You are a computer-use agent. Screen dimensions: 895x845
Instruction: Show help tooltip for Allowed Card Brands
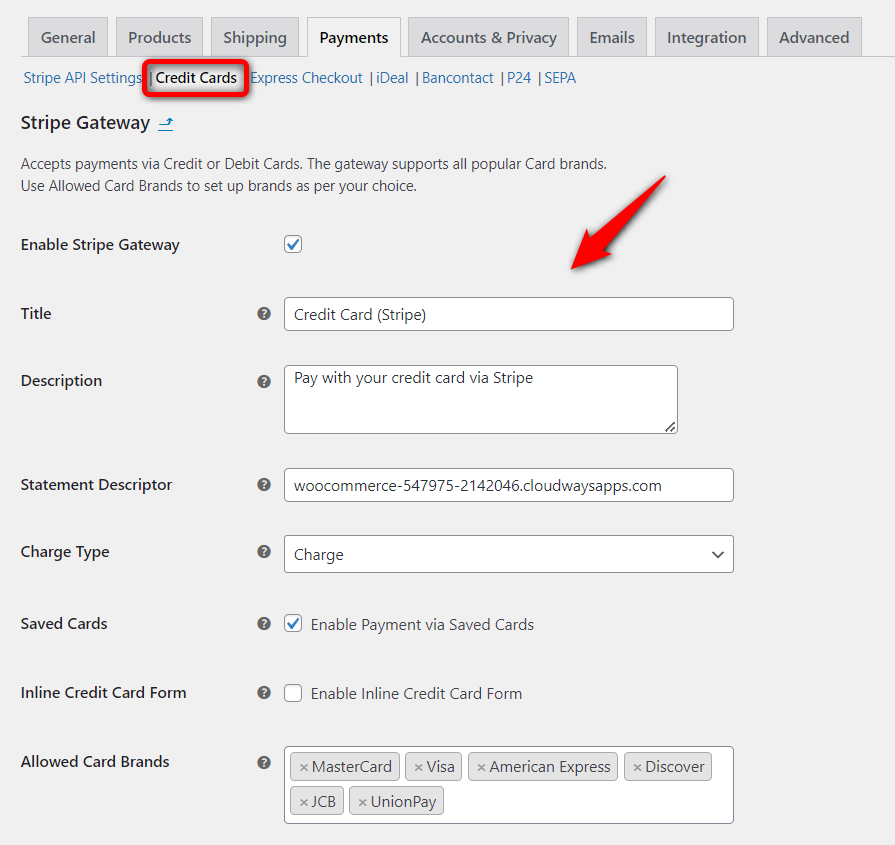pos(264,762)
